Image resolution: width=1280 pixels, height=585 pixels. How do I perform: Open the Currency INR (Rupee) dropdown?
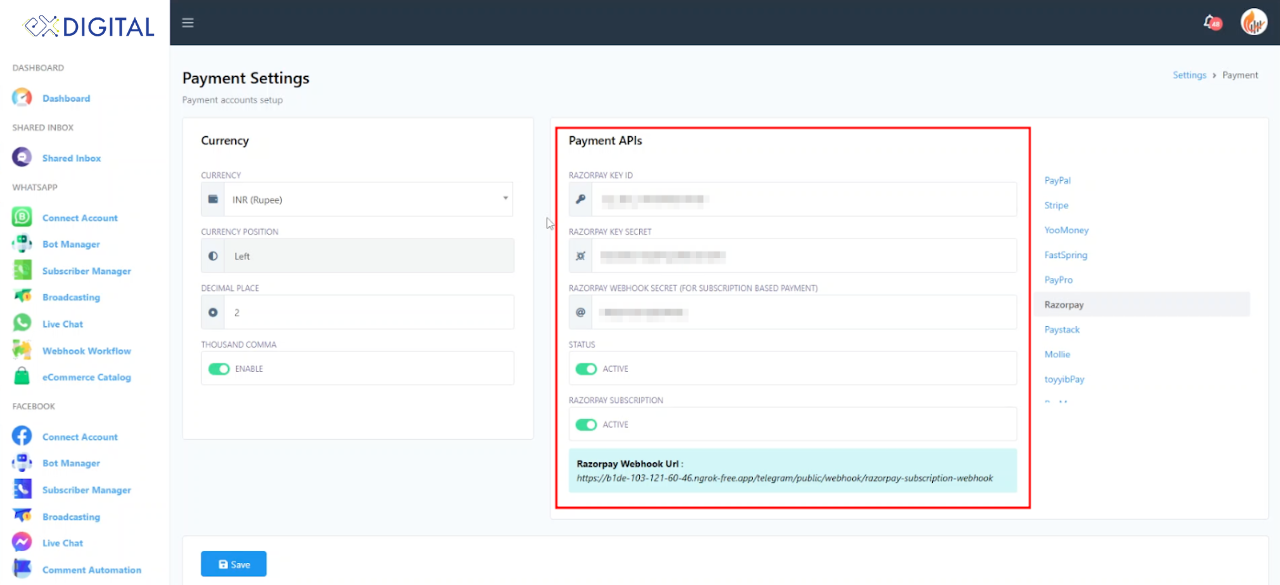tap(369, 199)
